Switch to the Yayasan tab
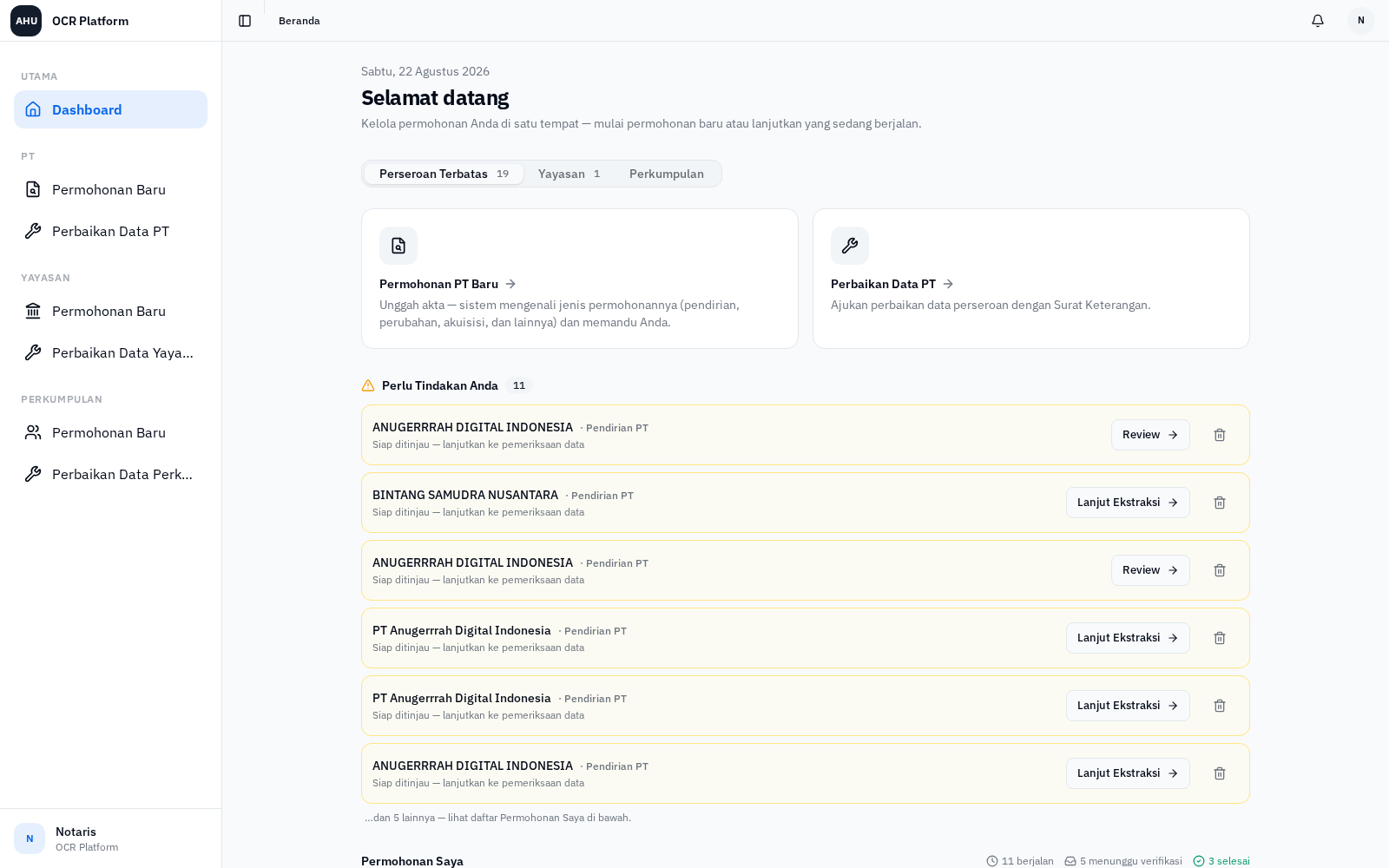This screenshot has height=868, width=1389. (x=569, y=174)
